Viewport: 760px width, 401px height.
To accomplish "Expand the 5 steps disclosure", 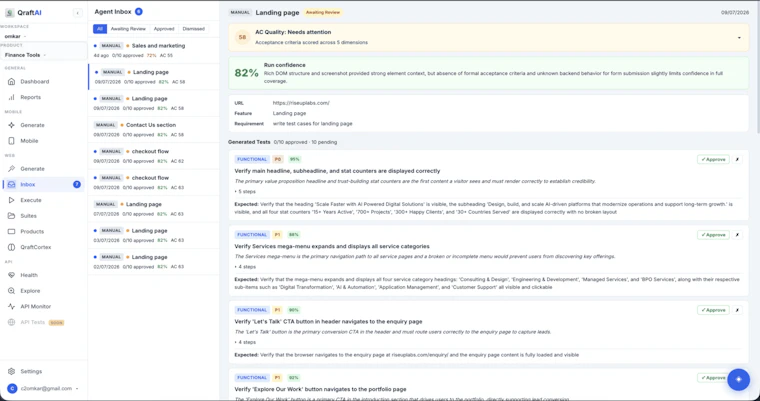I will tap(246, 192).
